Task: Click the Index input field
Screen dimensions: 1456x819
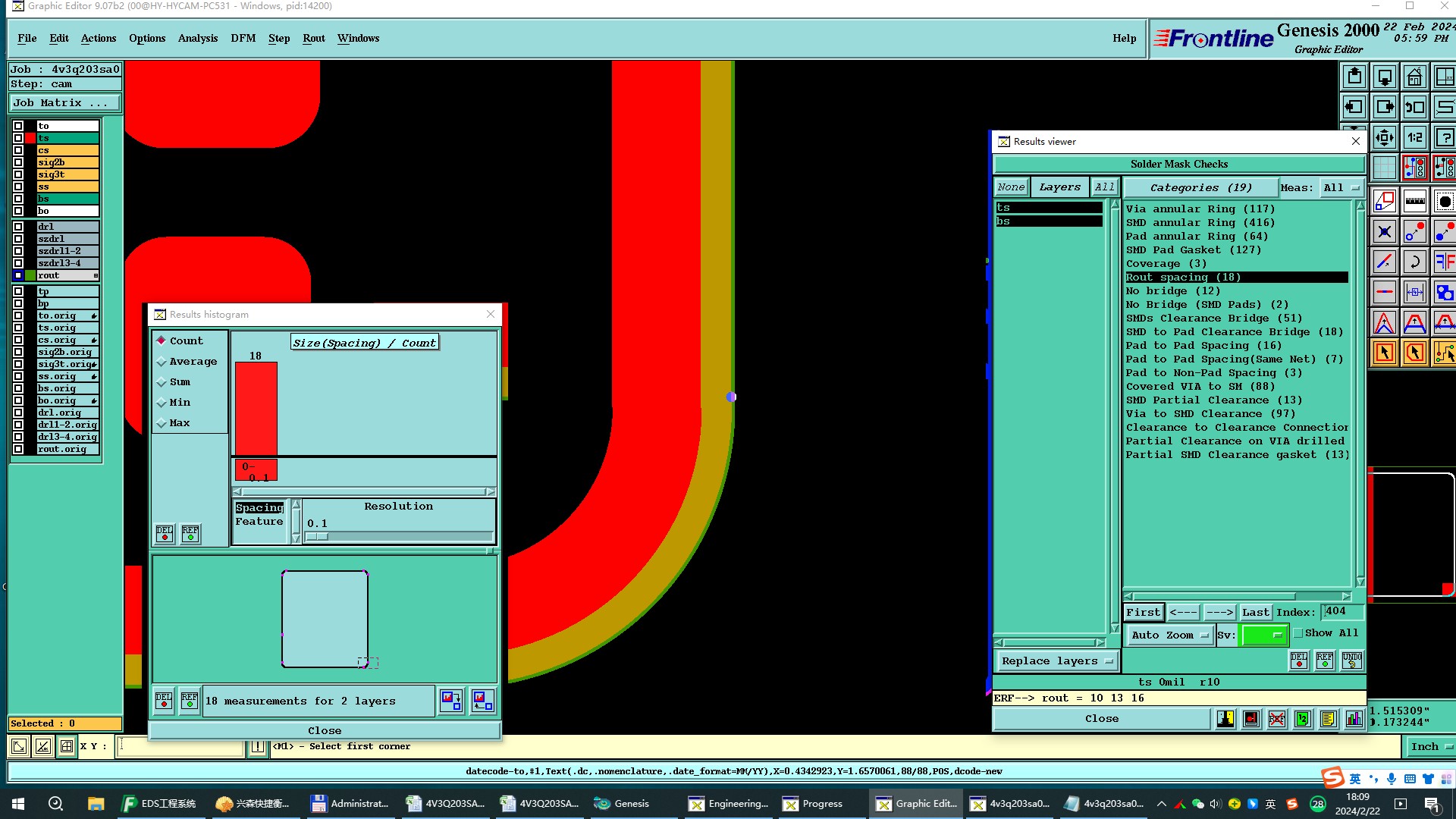Action: (1342, 611)
